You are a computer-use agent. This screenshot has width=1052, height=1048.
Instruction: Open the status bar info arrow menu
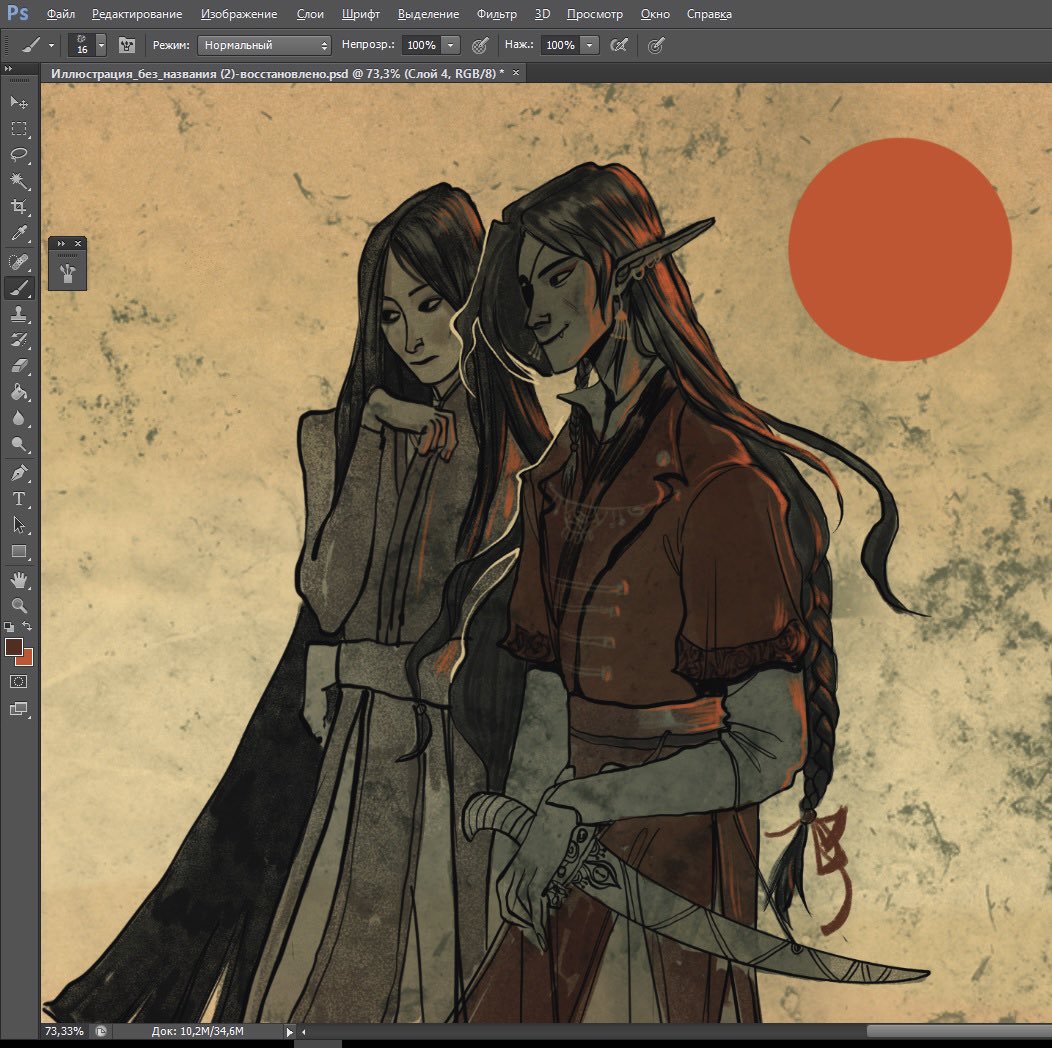(290, 1032)
